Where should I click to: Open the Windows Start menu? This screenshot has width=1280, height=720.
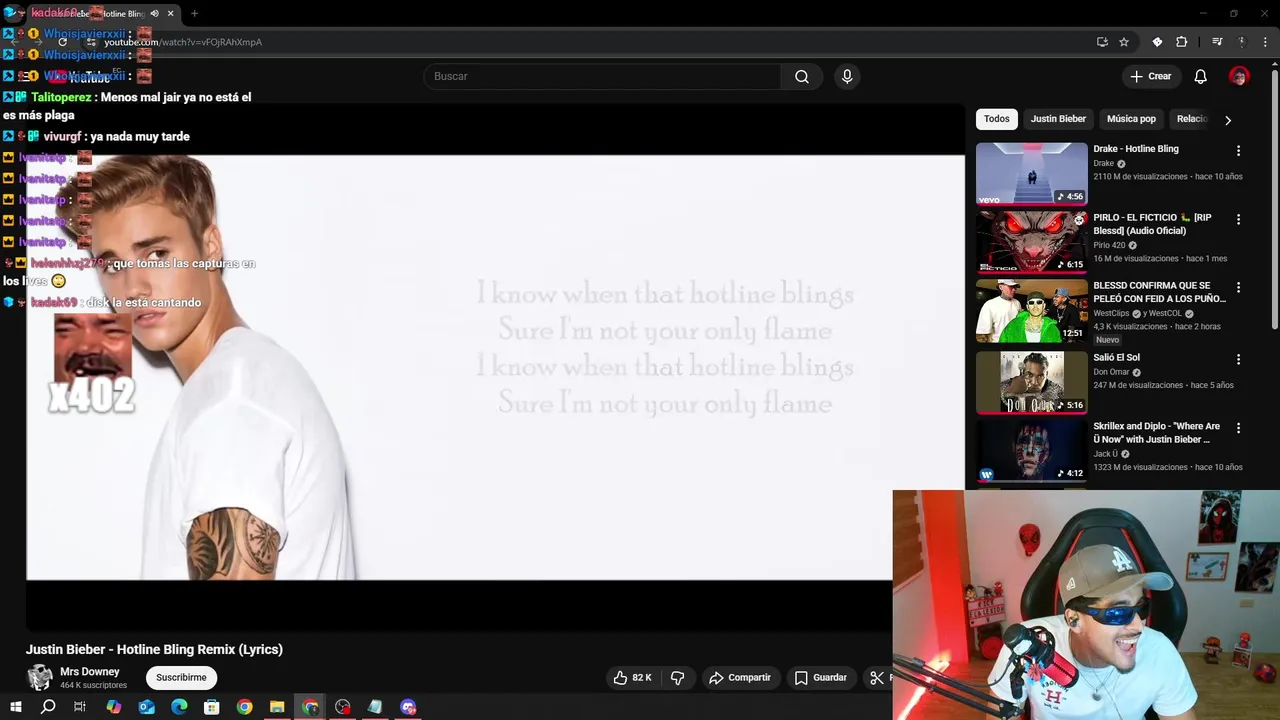coord(16,707)
